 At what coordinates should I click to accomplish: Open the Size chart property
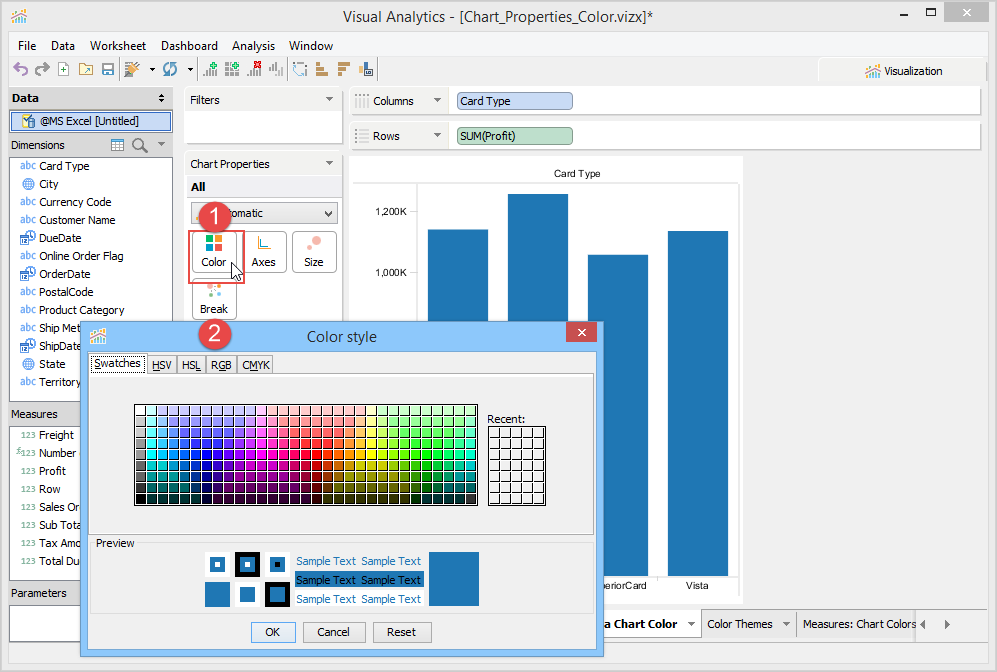314,252
